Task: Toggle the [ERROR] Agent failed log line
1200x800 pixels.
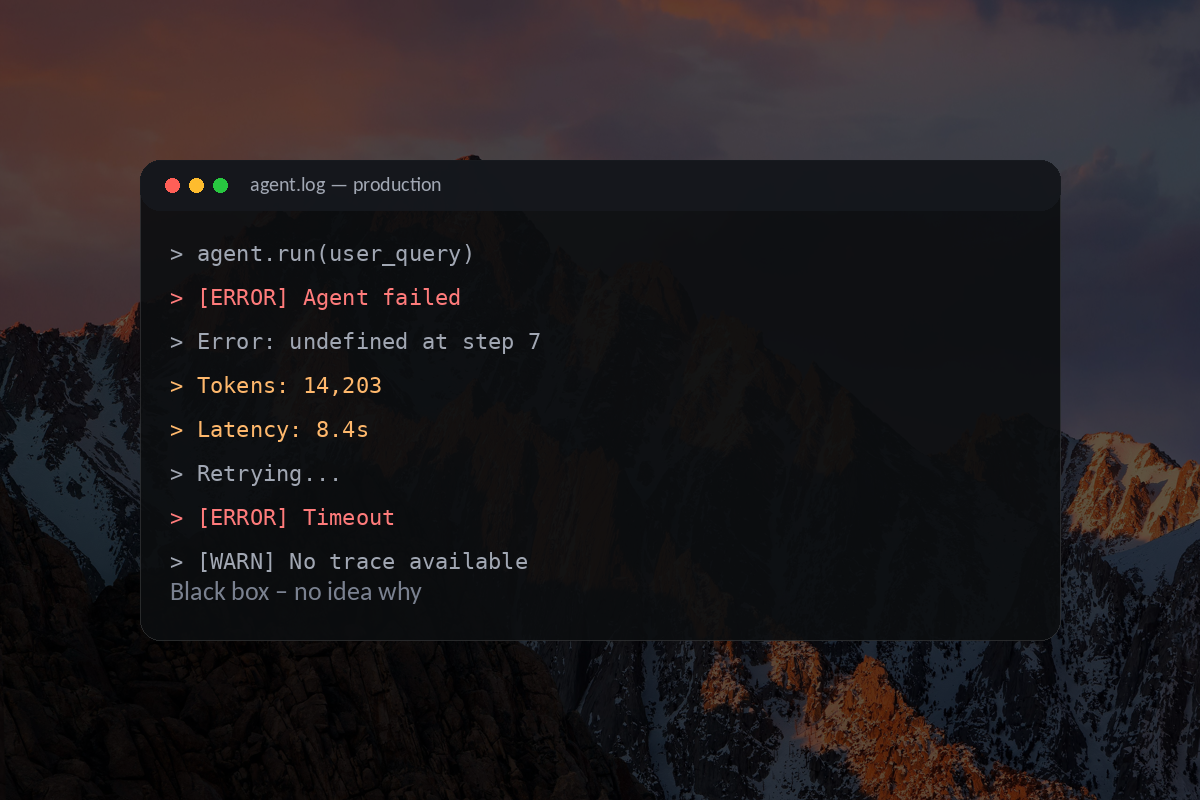Action: point(329,297)
